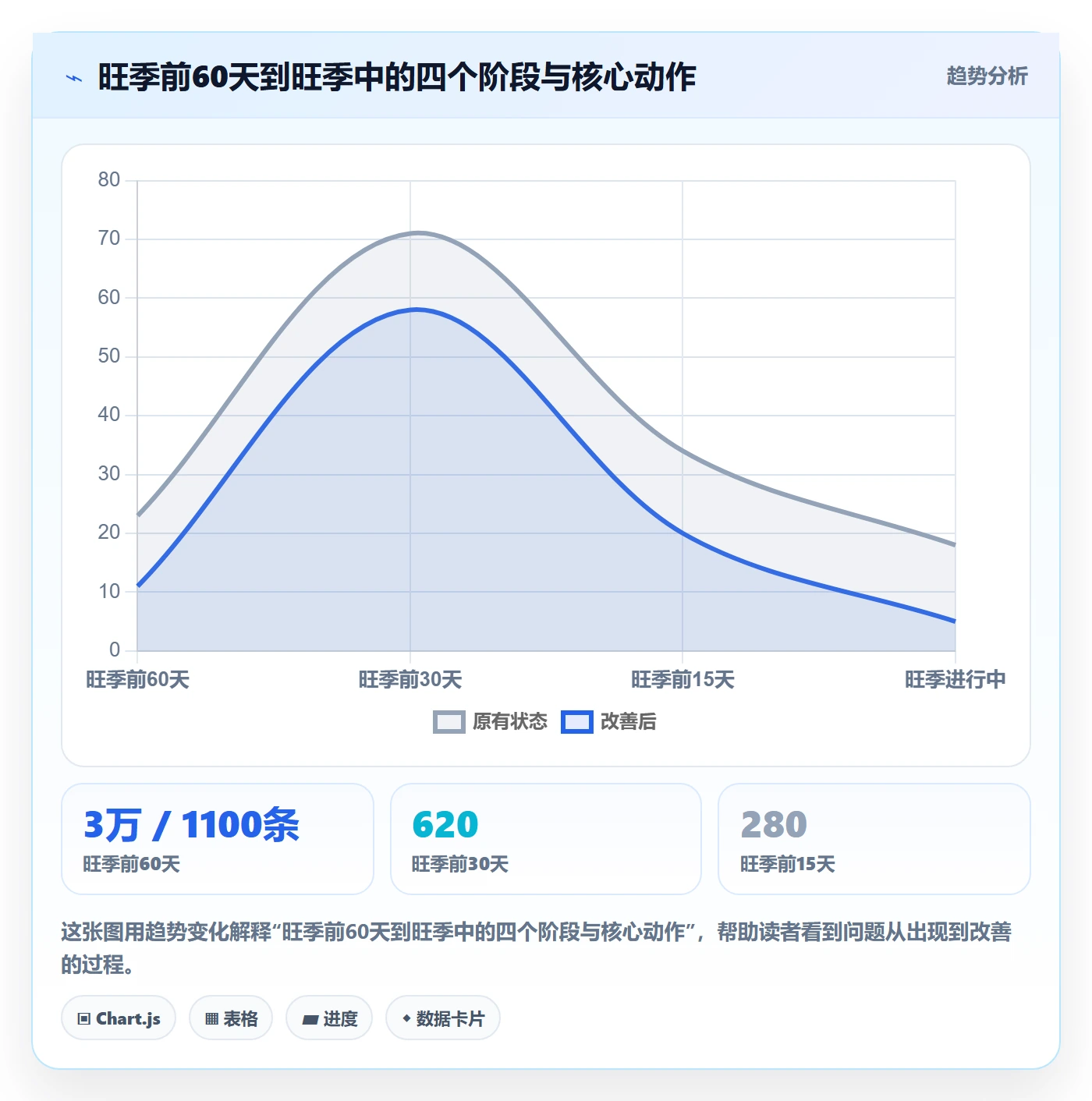Viewport: 1092px width, 1101px height.
Task: Click the grid icon on 表格 chip
Action: (211, 1019)
